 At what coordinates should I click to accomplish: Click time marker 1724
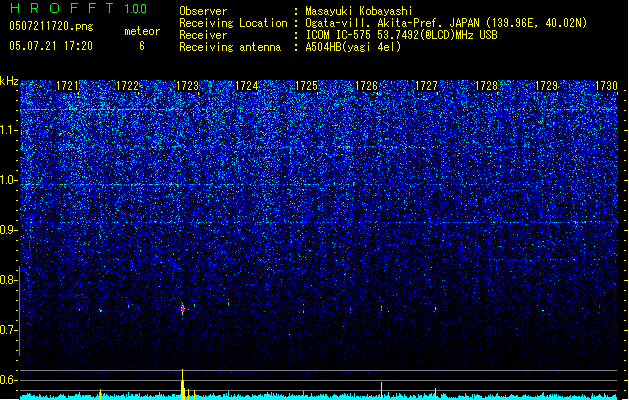coord(246,86)
